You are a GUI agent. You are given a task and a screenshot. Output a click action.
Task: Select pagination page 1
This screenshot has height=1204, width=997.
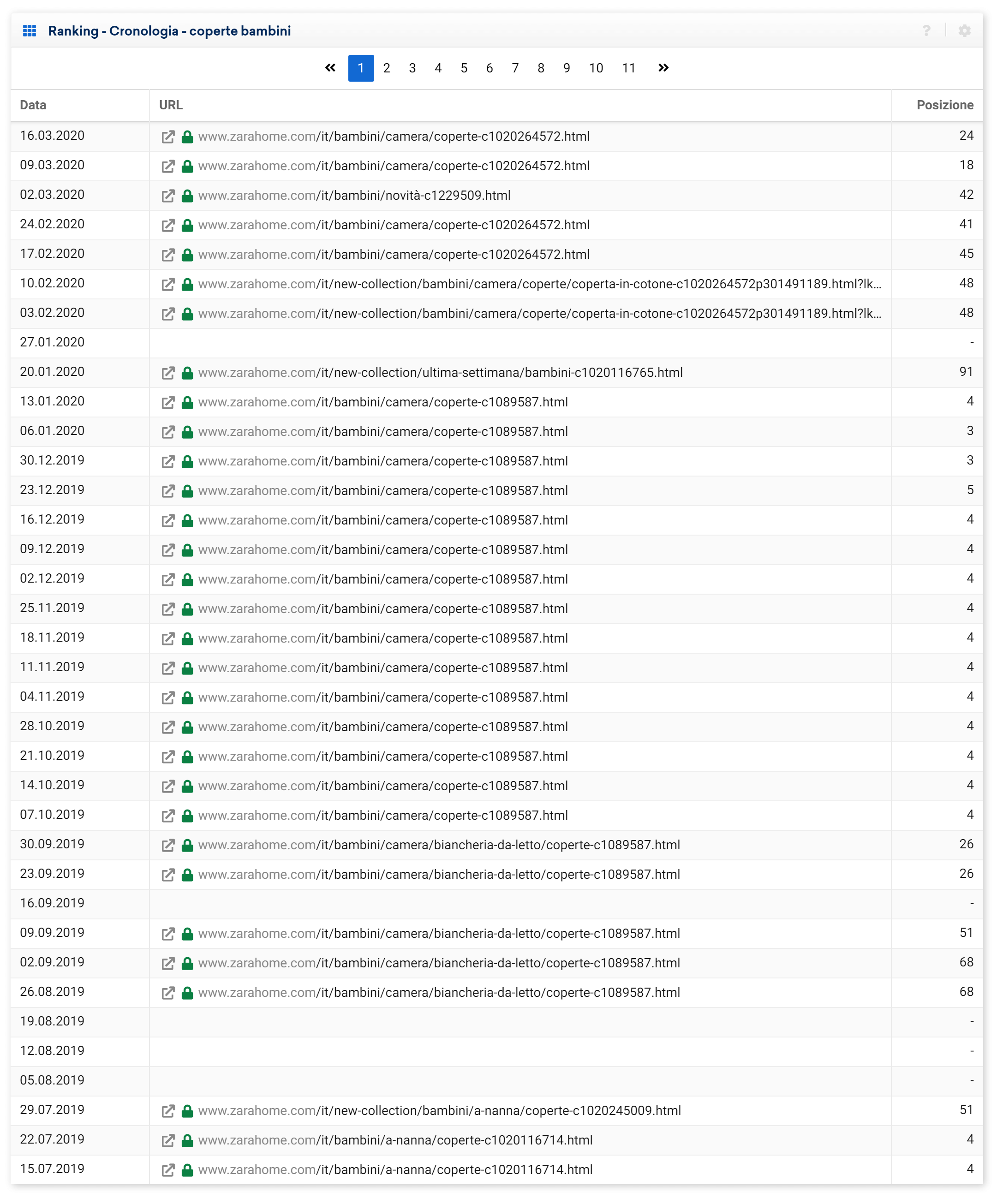coord(361,68)
